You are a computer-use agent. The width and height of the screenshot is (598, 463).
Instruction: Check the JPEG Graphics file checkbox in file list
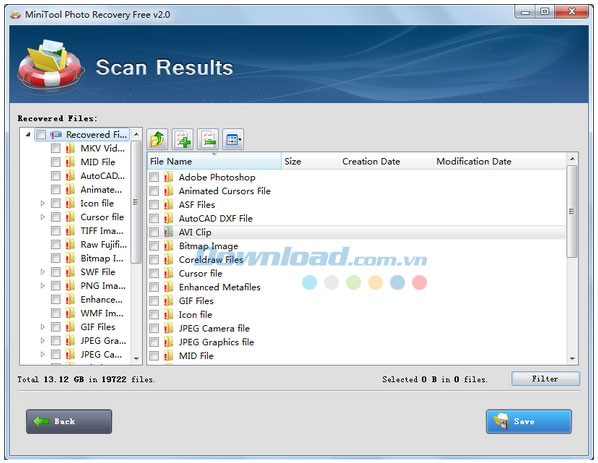154,342
